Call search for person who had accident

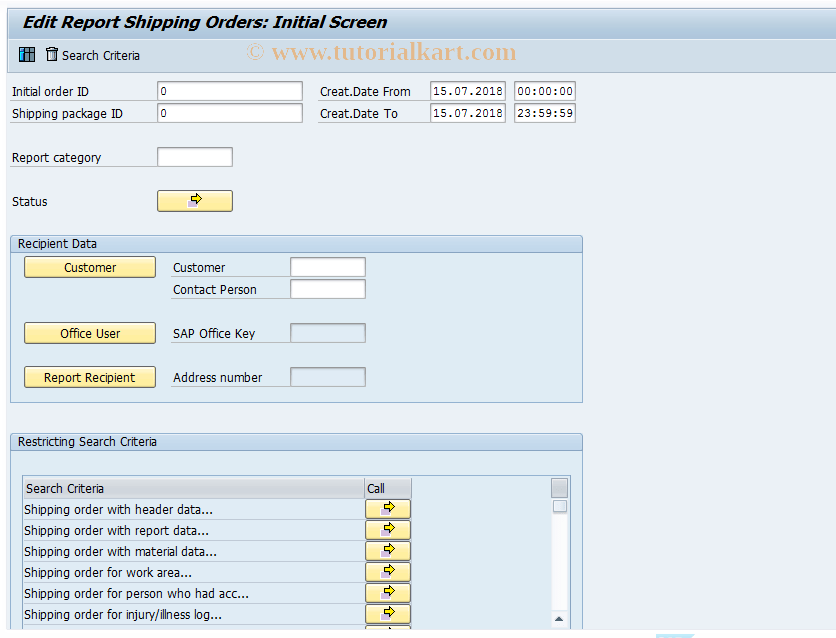[387, 592]
